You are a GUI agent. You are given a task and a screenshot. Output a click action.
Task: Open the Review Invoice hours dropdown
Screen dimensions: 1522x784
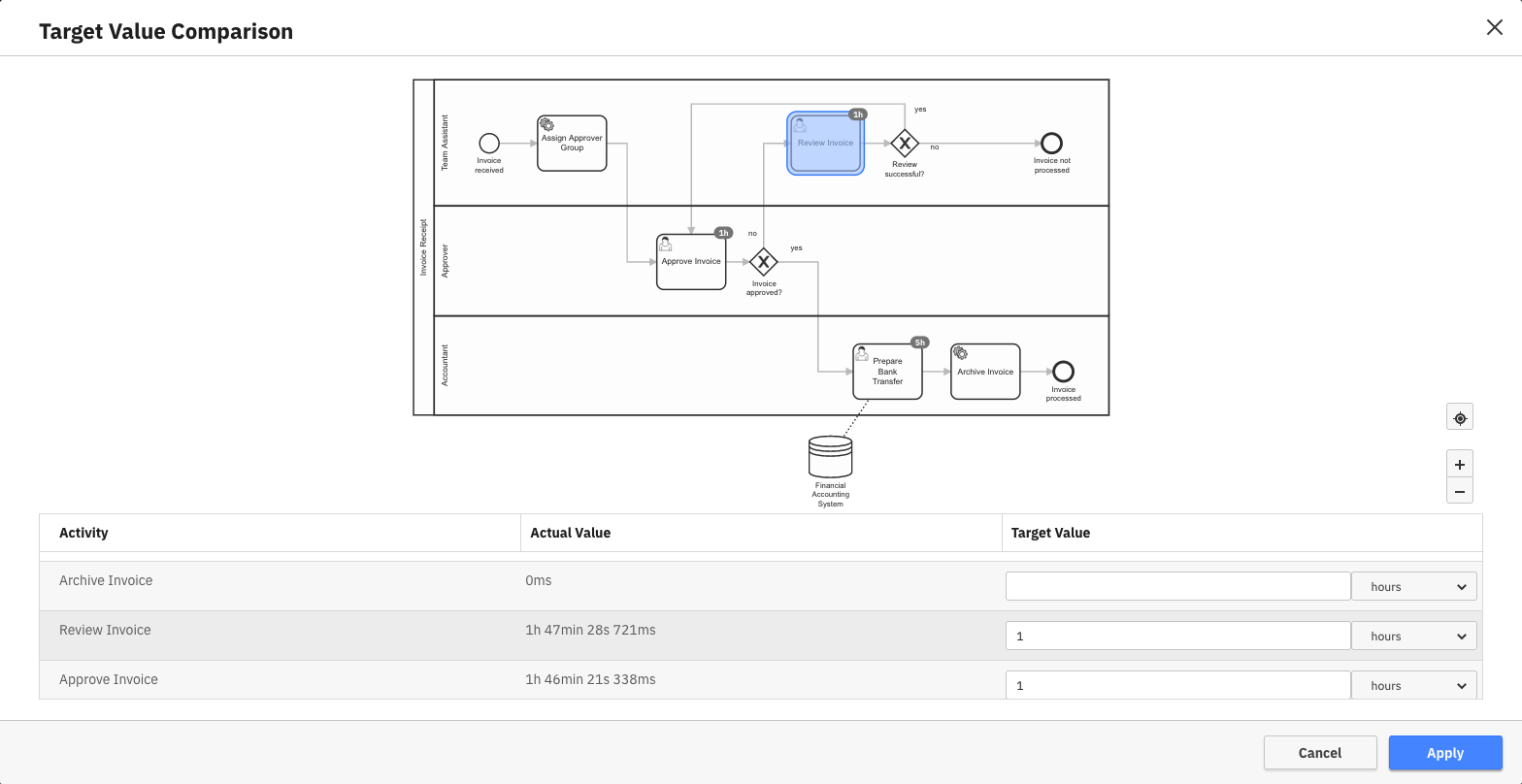point(1413,637)
